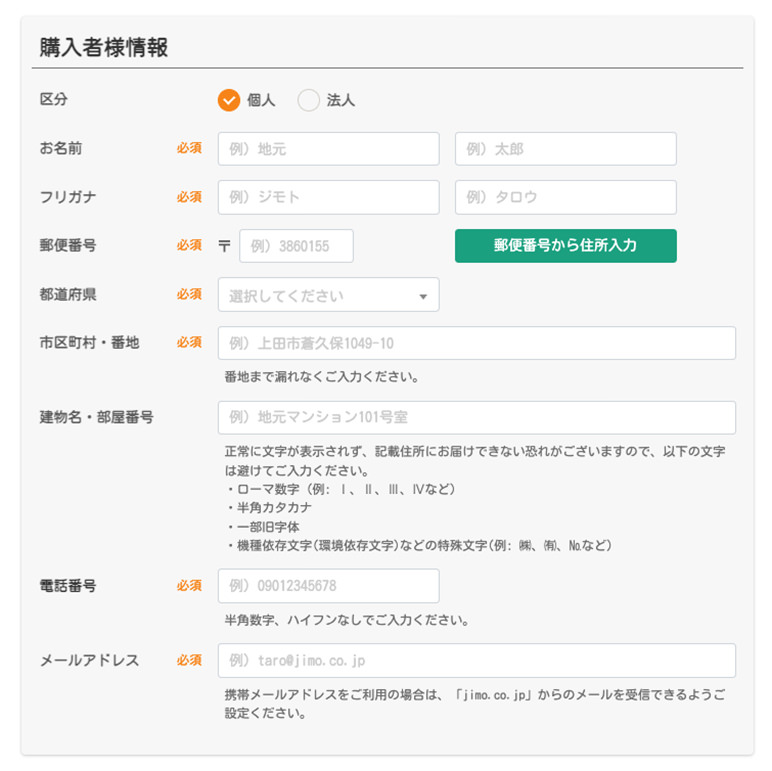Click the 〒 postal mark symbol

tap(225, 246)
